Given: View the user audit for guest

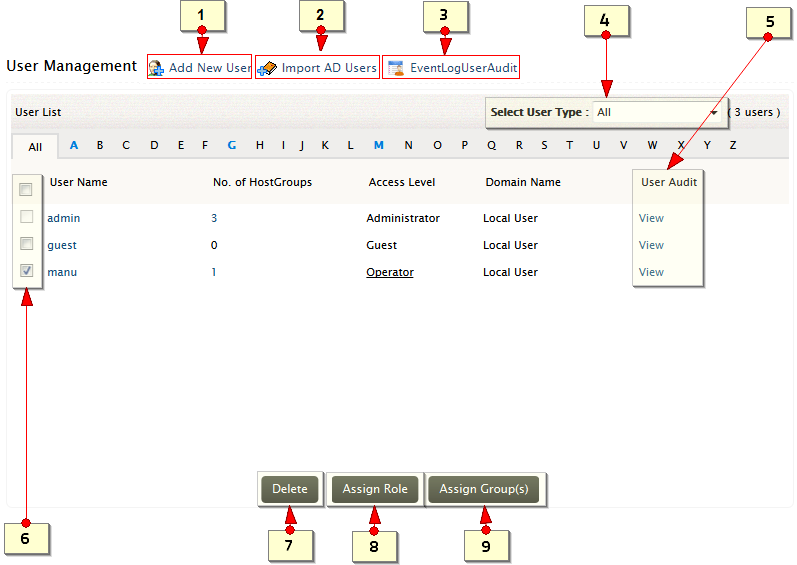Looking at the screenshot, I should [651, 245].
